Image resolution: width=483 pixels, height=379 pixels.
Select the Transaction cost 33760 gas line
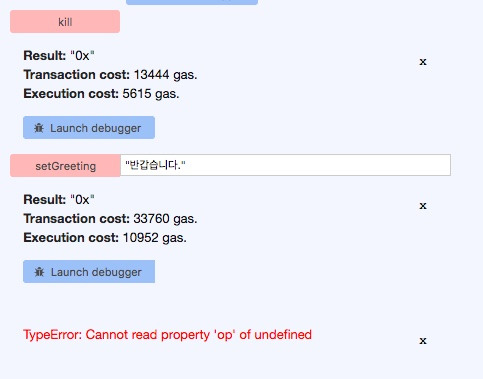(x=110, y=219)
